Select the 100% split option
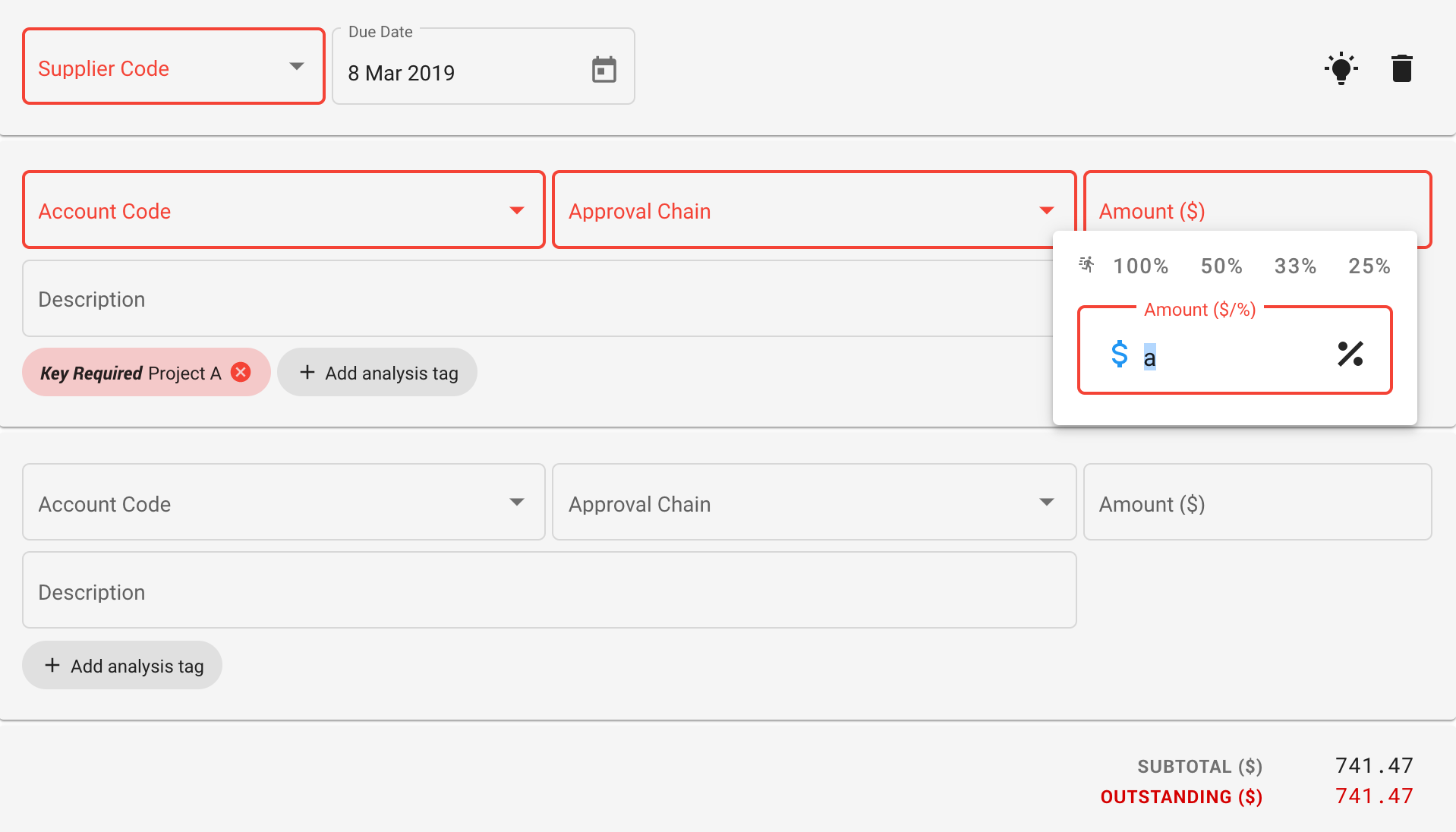This screenshot has width=1456, height=832. click(x=1140, y=265)
